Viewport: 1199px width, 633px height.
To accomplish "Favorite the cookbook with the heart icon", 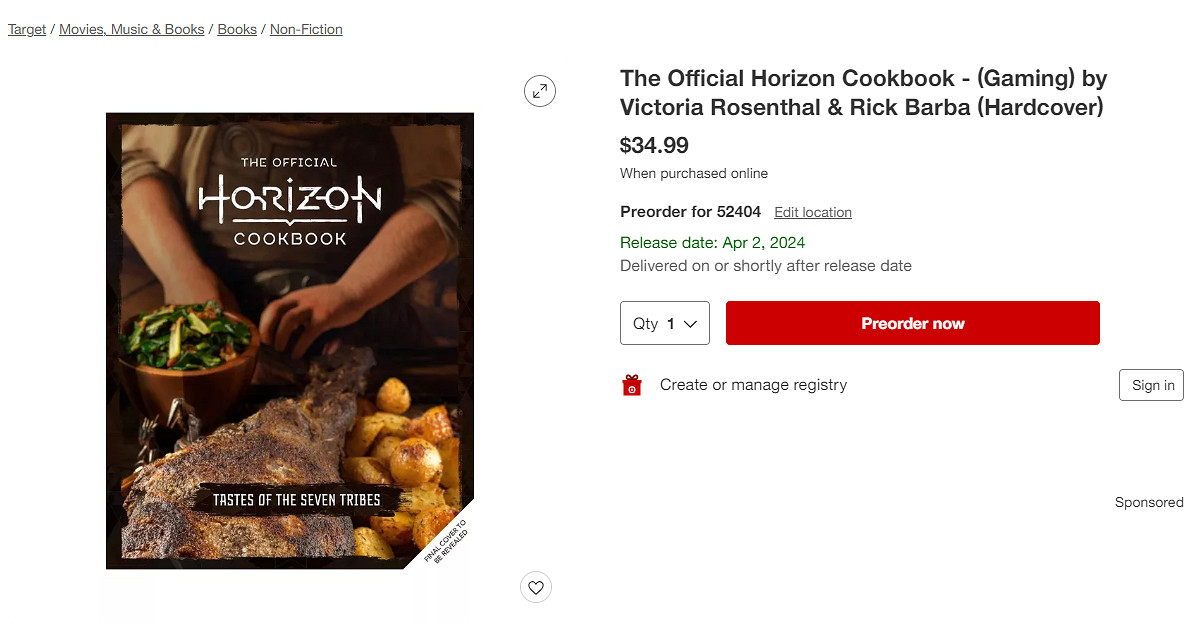I will [x=536, y=587].
